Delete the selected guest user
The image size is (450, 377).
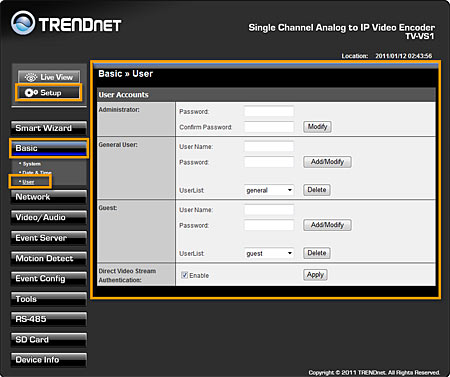coord(317,253)
